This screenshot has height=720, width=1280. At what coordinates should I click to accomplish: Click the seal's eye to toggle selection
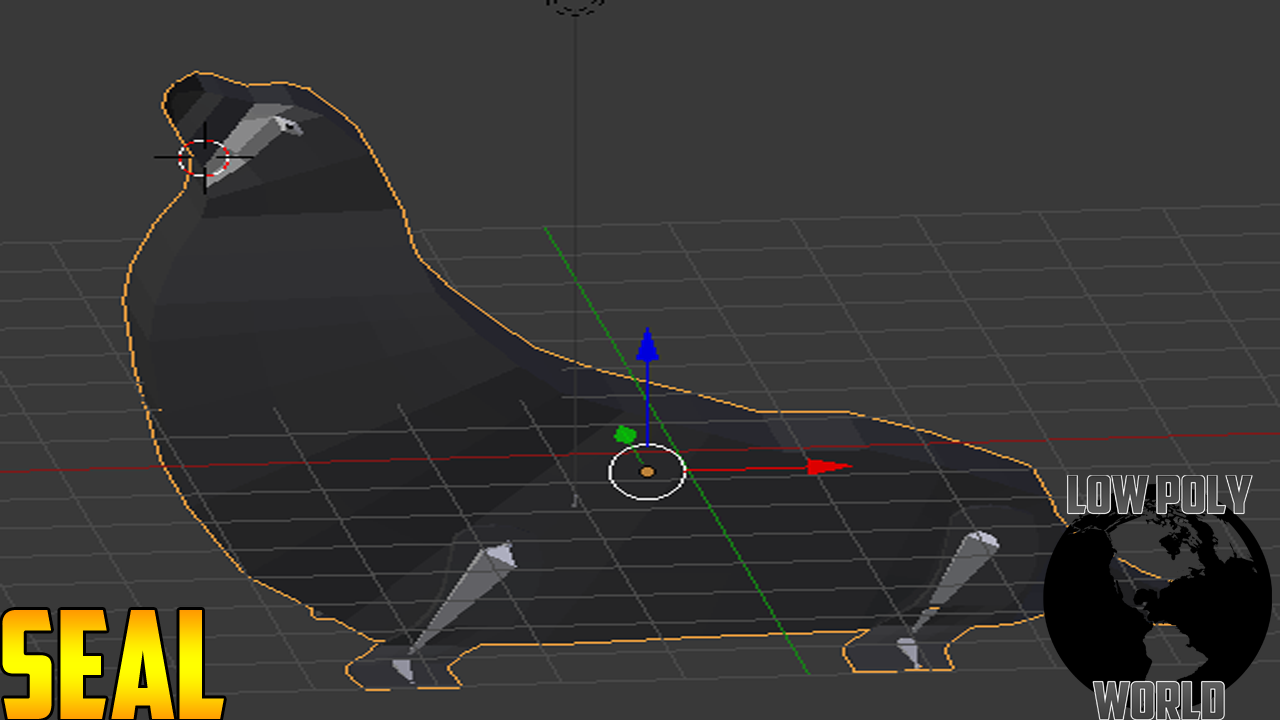(288, 126)
